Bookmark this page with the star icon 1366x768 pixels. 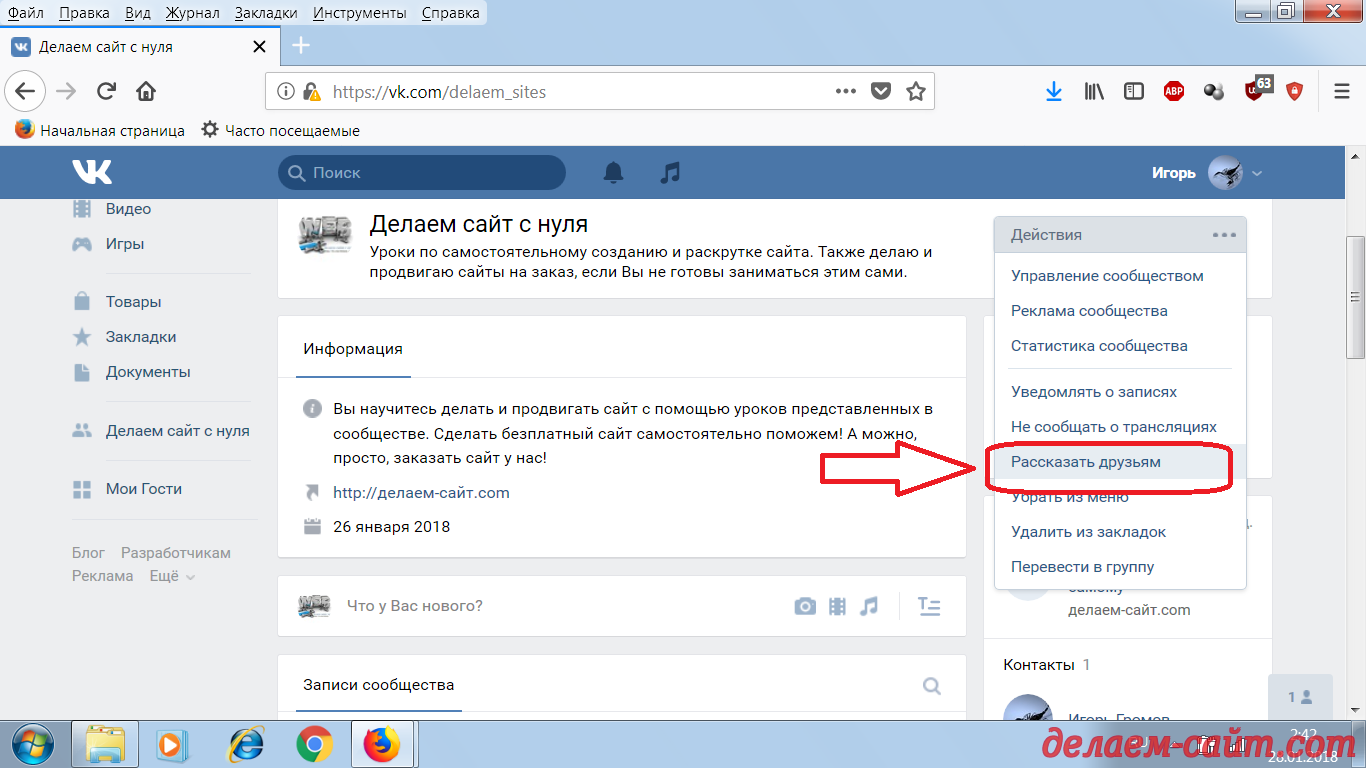coord(915,91)
